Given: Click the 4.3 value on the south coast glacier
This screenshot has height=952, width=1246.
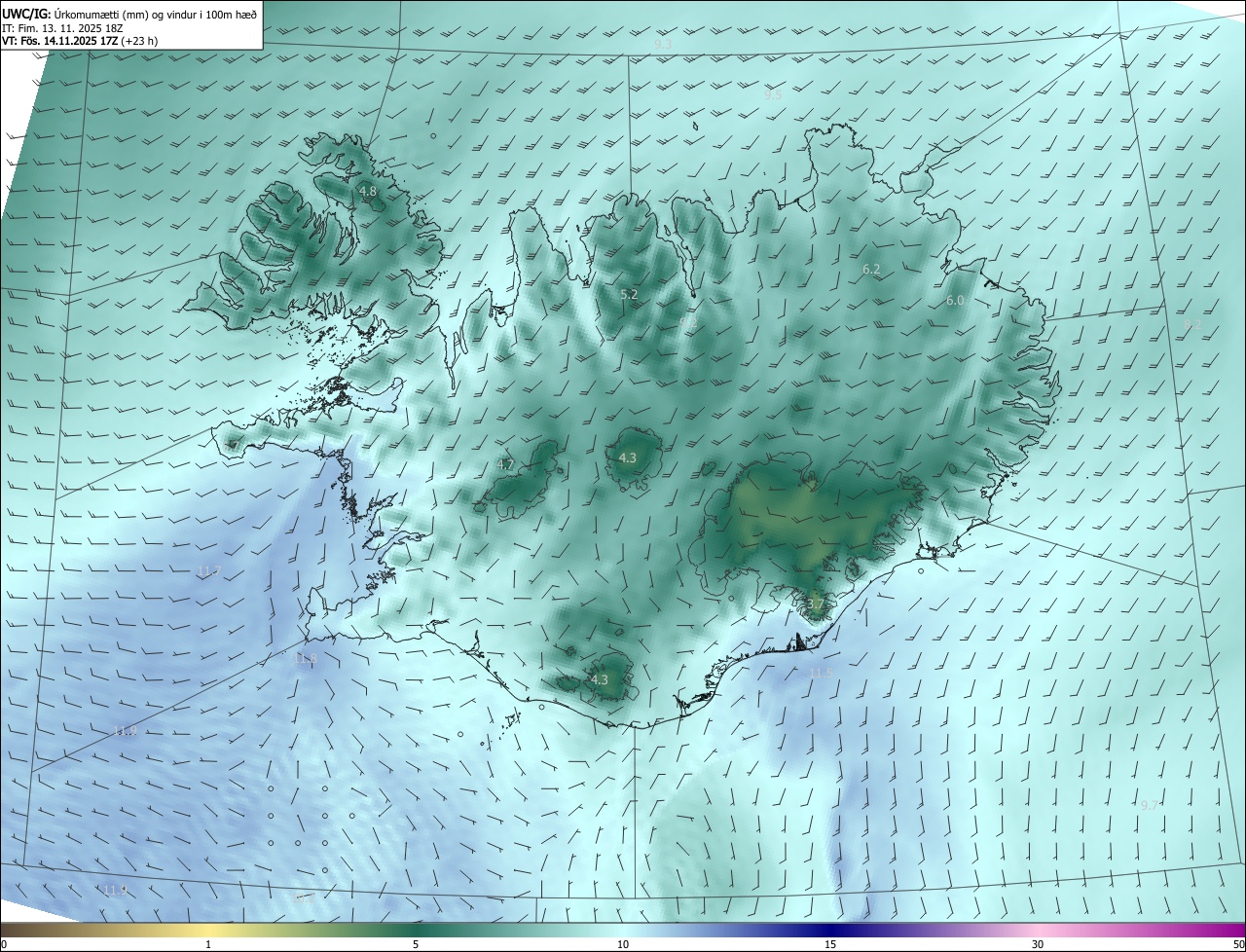Looking at the screenshot, I should pos(600,679).
